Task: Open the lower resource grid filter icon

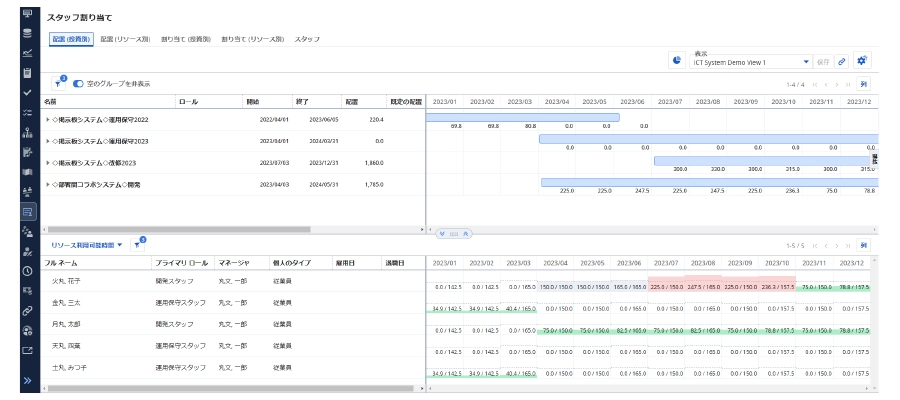Action: (x=138, y=245)
